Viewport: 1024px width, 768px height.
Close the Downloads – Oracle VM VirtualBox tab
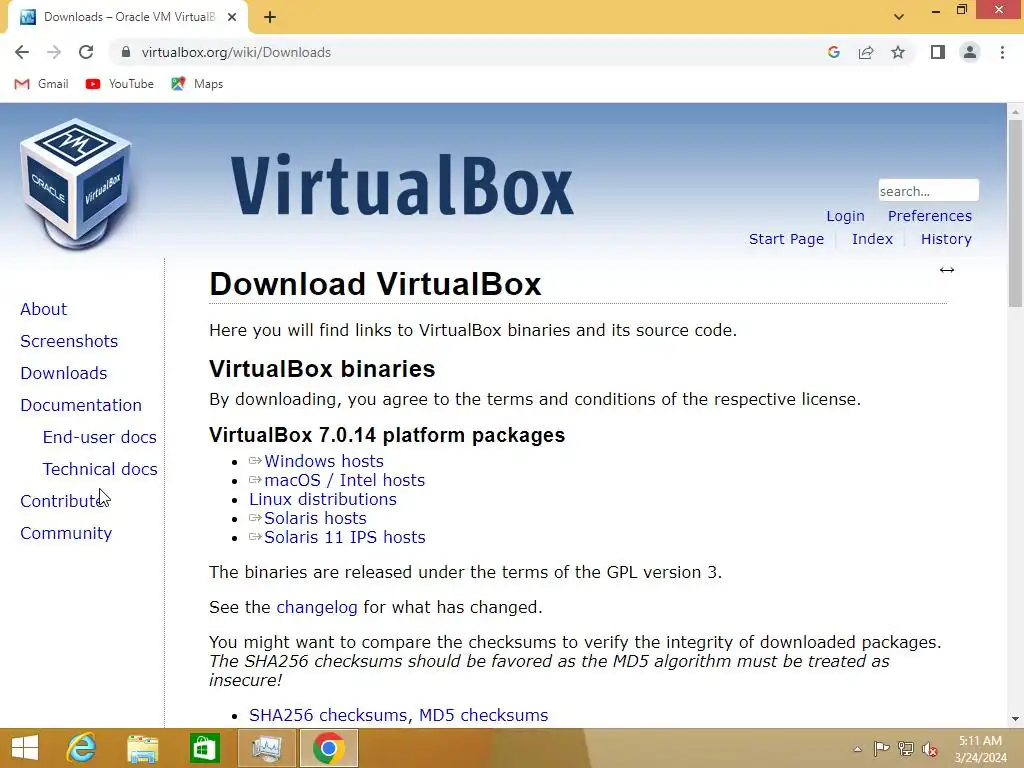pos(232,17)
